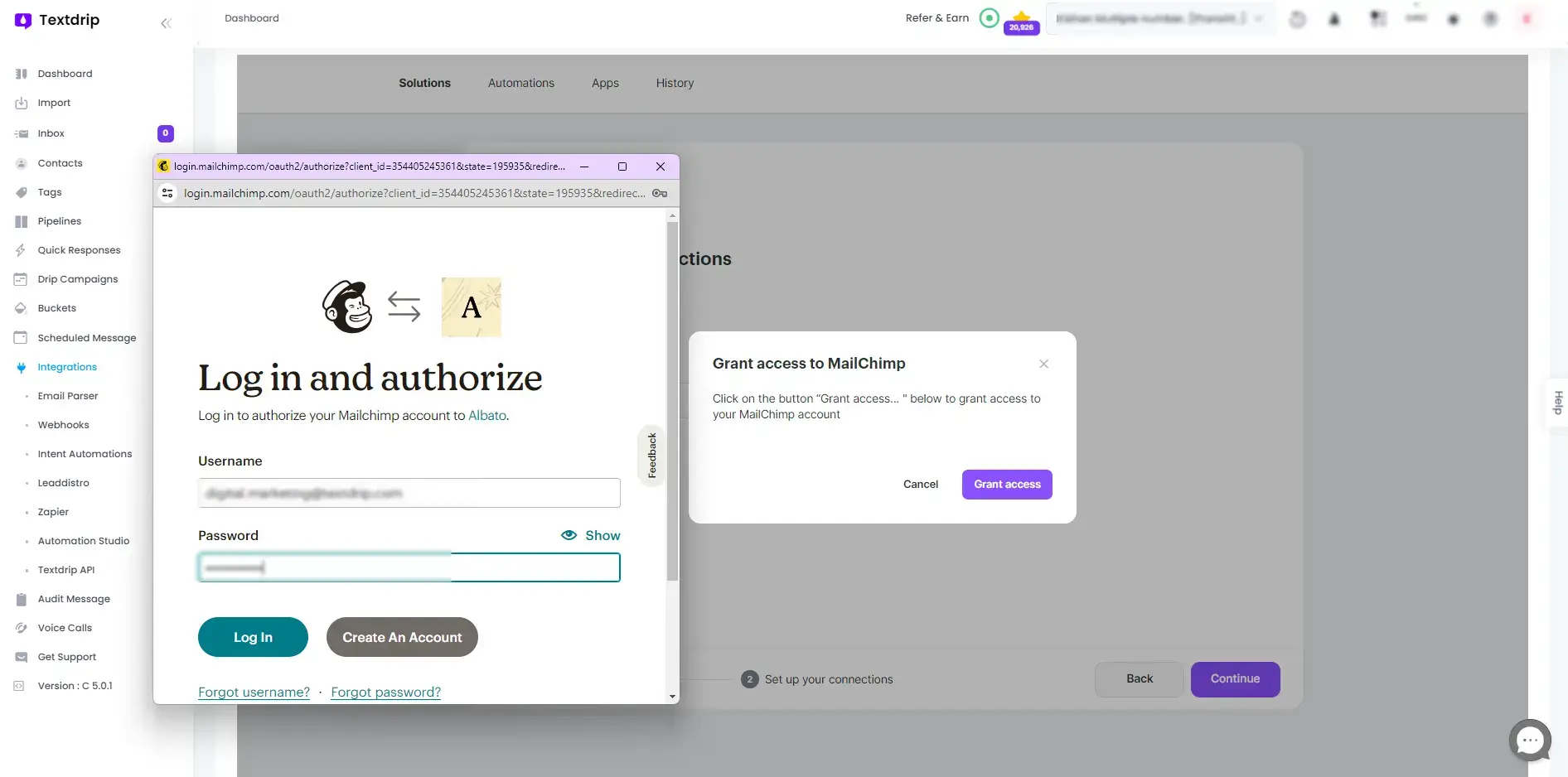The height and width of the screenshot is (777, 1568).
Task: Click the Voice Calls icon in the sidebar
Action: point(21,627)
